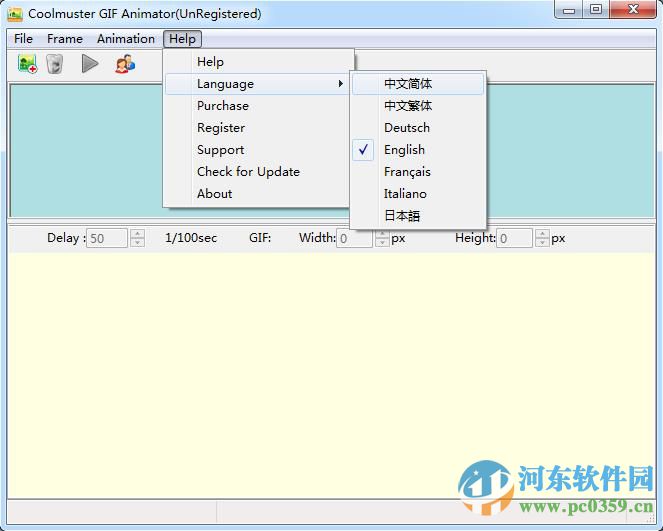Open the About entry
This screenshot has width=663, height=531.
(258, 194)
